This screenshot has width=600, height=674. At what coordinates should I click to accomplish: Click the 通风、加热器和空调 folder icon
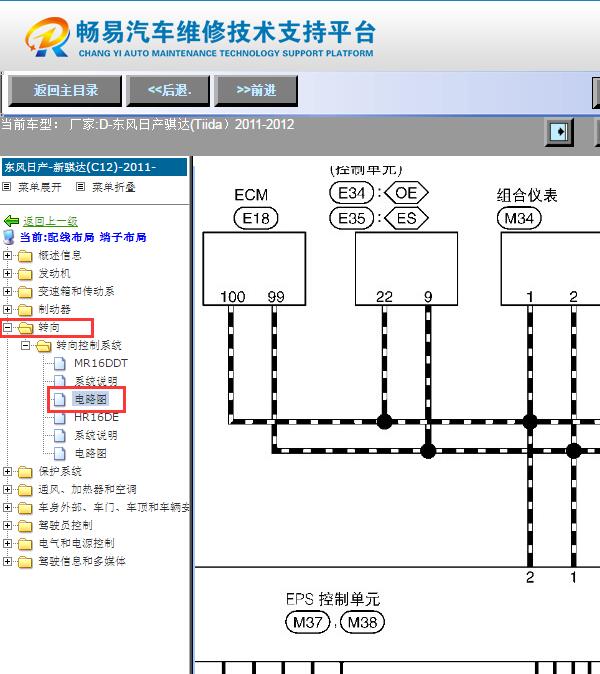tap(25, 490)
